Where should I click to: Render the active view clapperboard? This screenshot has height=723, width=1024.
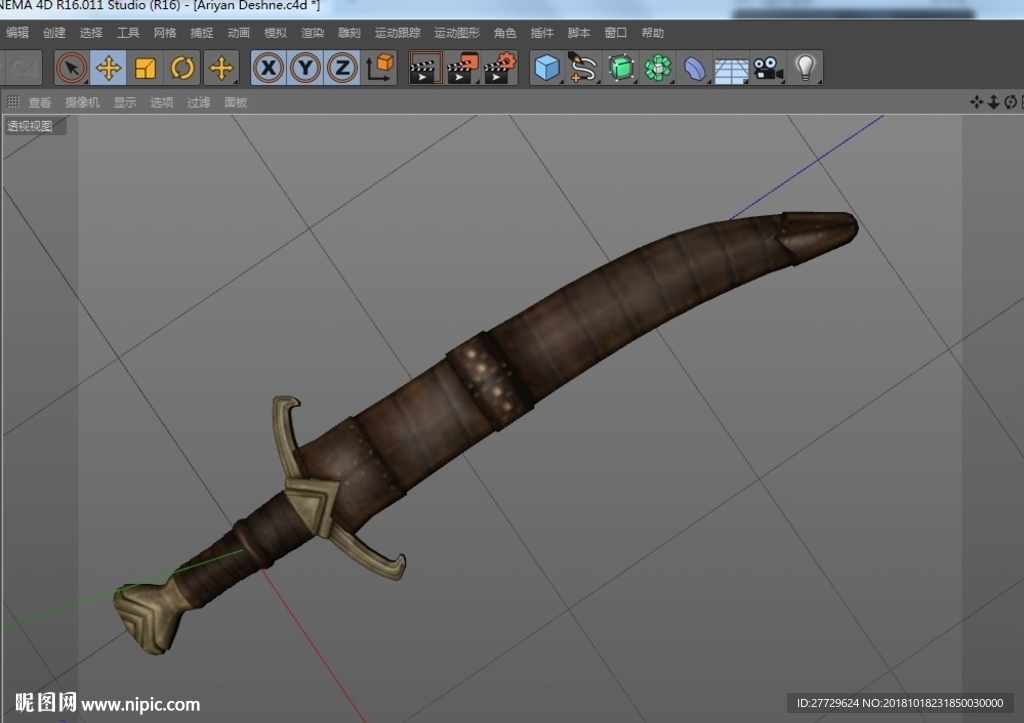tap(424, 68)
